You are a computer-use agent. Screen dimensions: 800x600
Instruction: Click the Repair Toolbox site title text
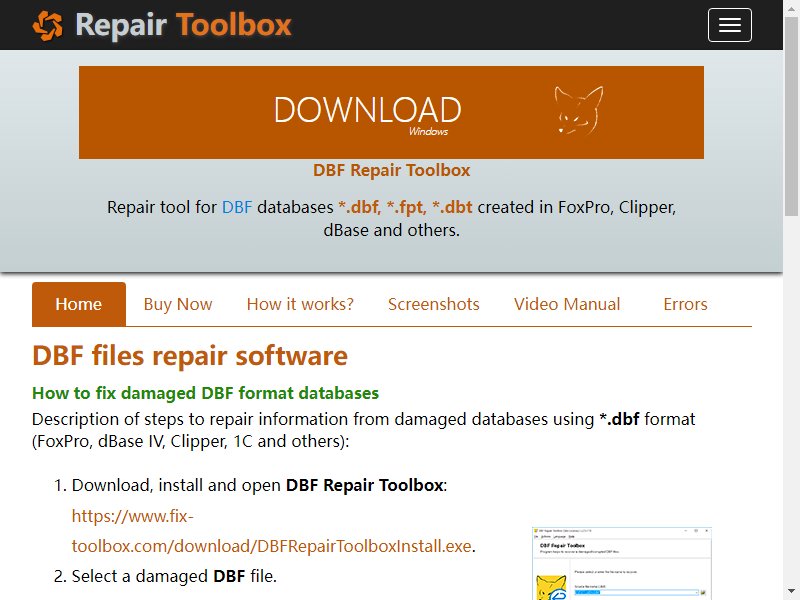point(183,25)
